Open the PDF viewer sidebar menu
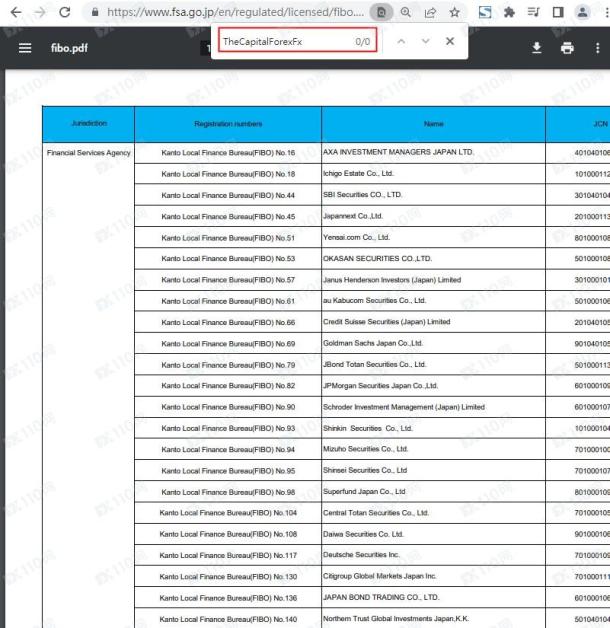The image size is (610, 628). [25, 48]
